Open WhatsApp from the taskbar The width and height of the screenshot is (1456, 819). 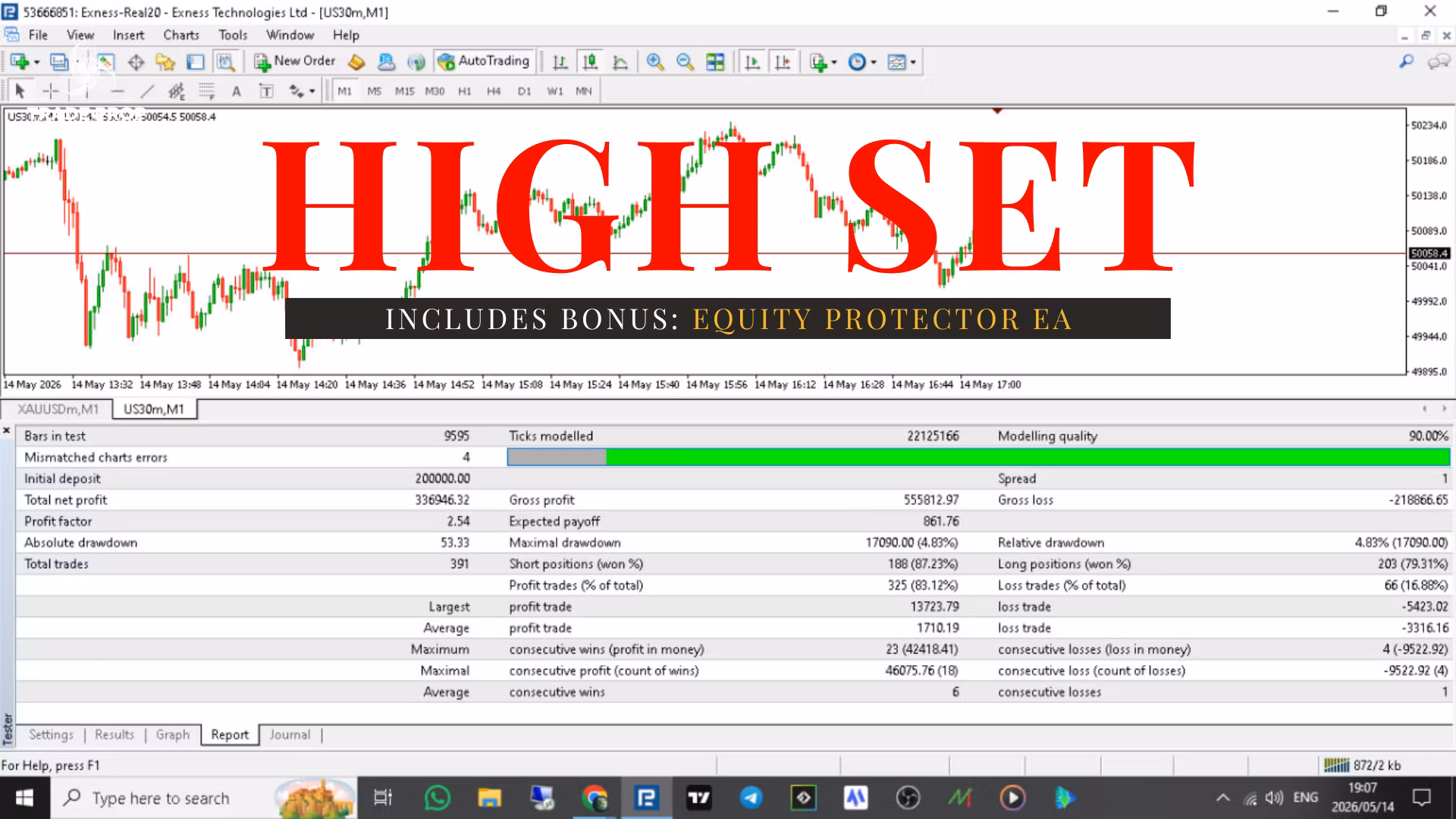click(438, 798)
